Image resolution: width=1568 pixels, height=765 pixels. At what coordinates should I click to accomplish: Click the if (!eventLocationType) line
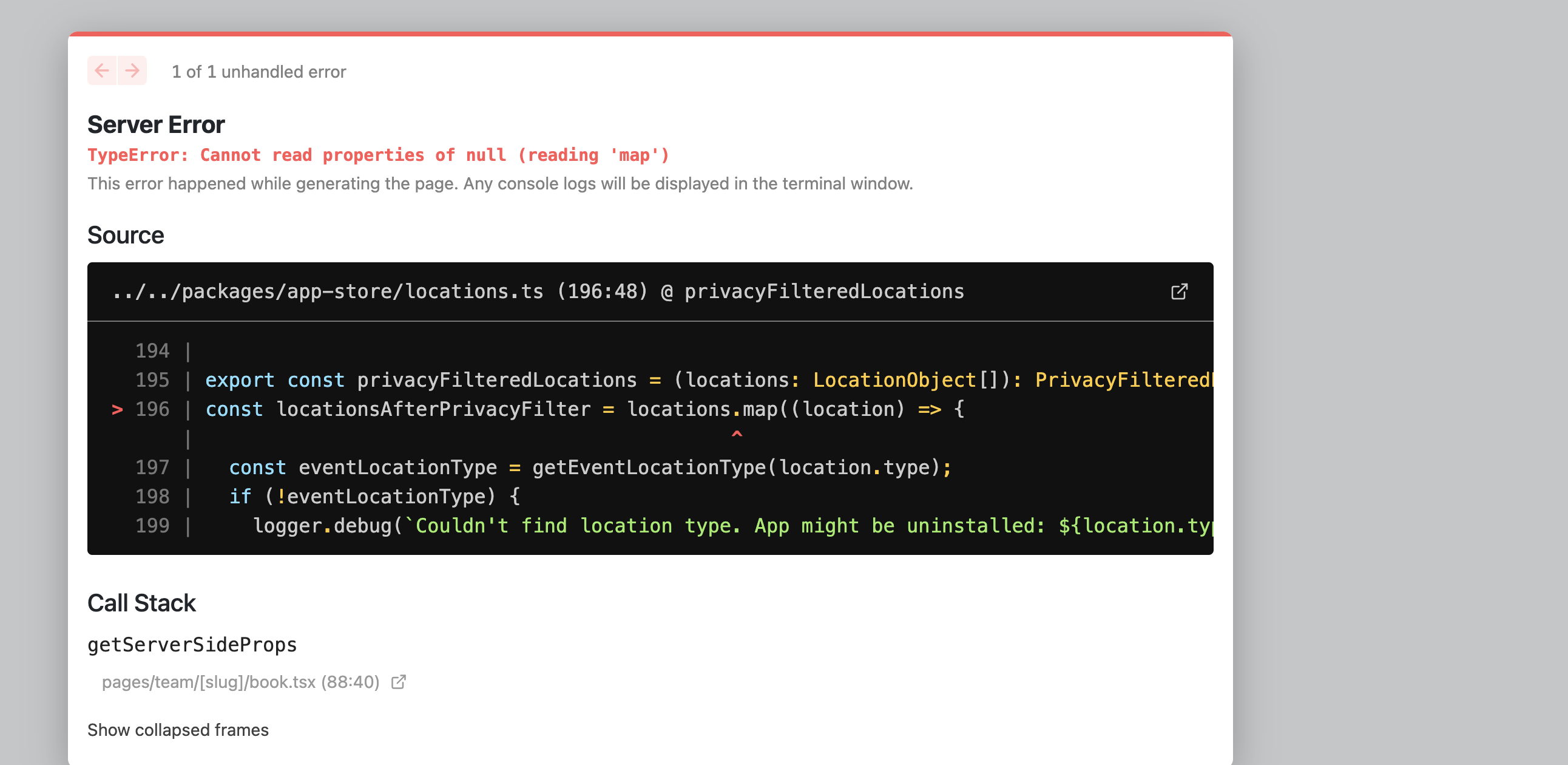coord(374,497)
